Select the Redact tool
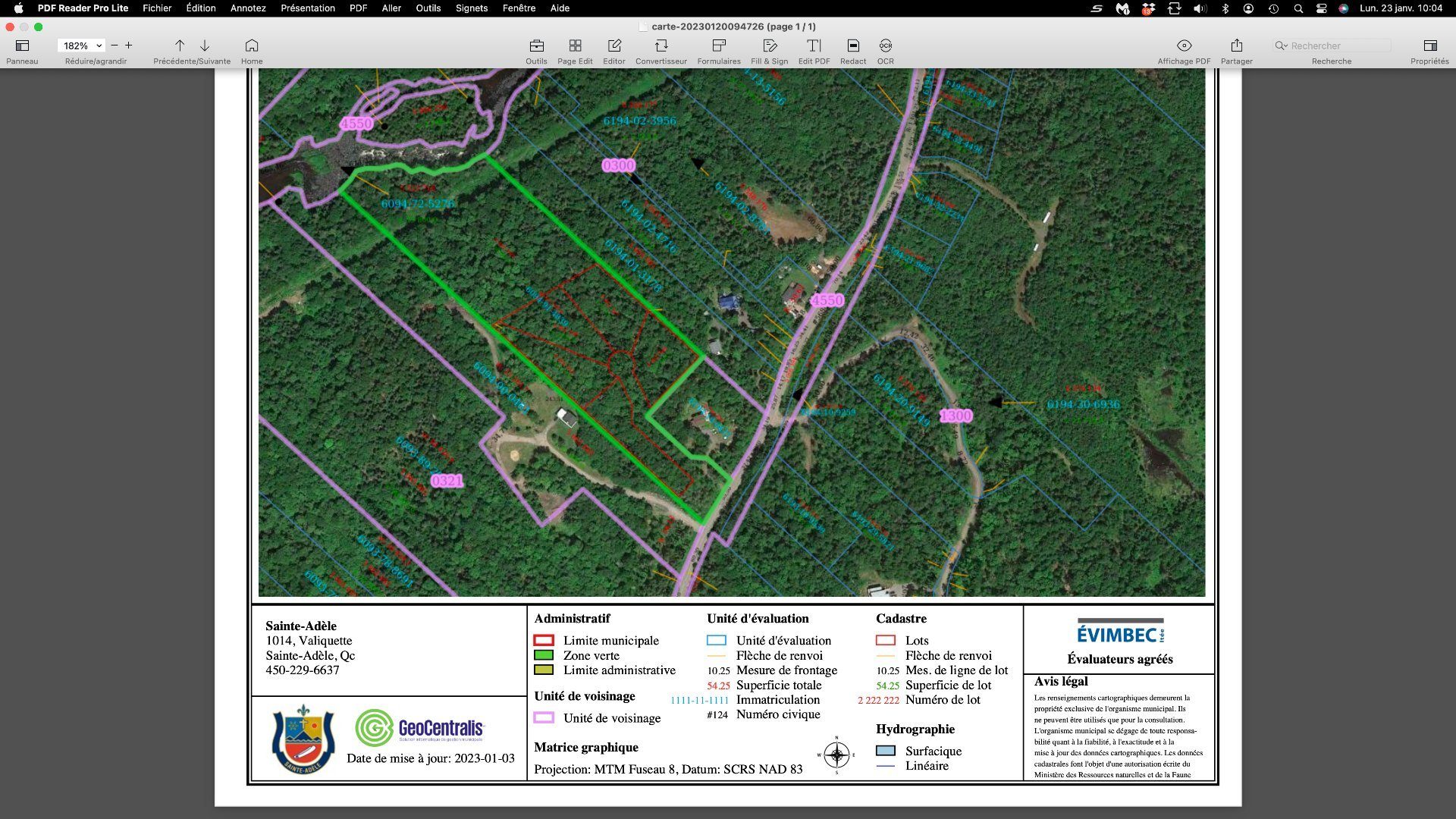 point(853,45)
